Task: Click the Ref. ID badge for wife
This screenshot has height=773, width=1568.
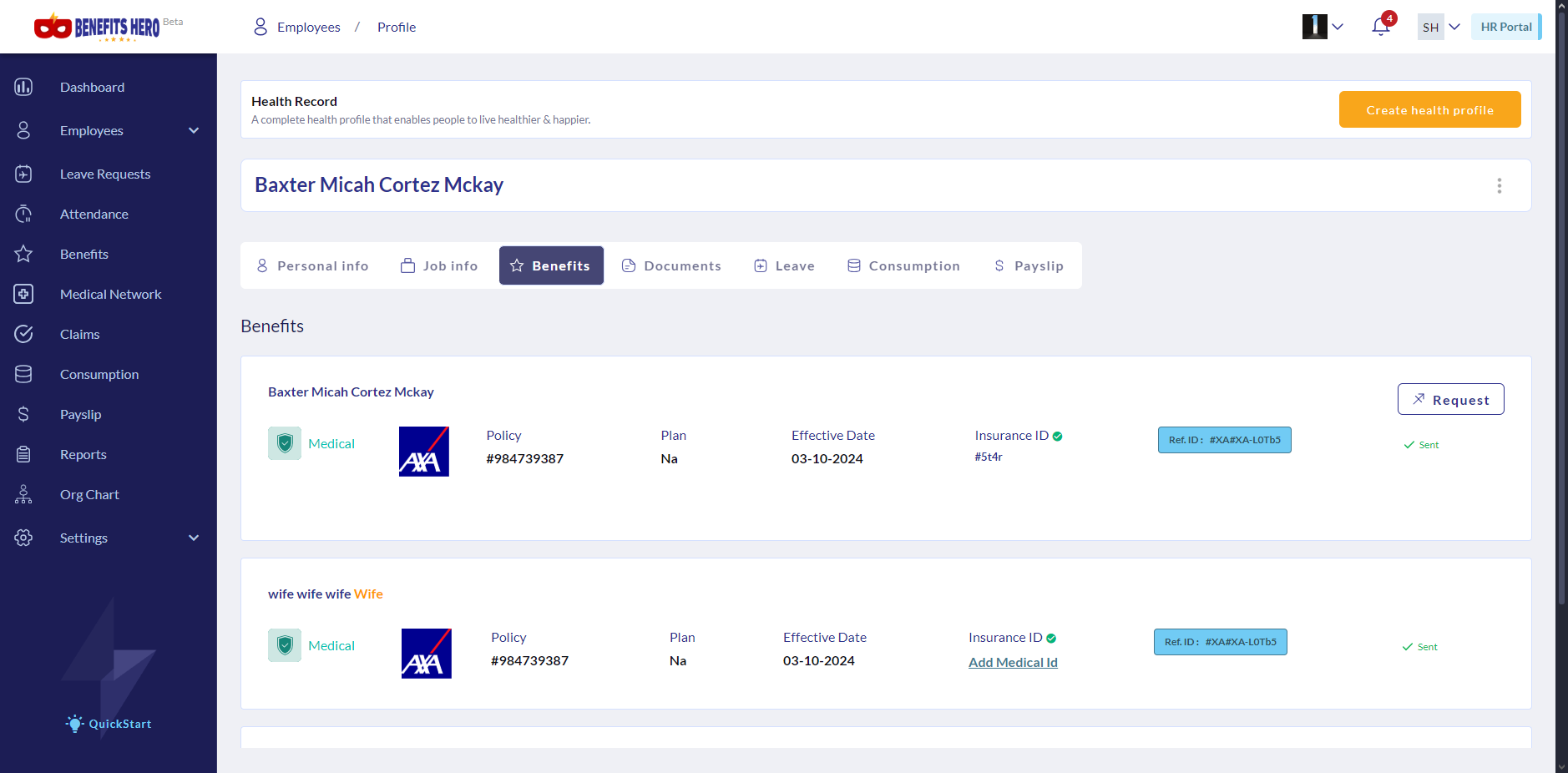Action: pyautogui.click(x=1220, y=642)
